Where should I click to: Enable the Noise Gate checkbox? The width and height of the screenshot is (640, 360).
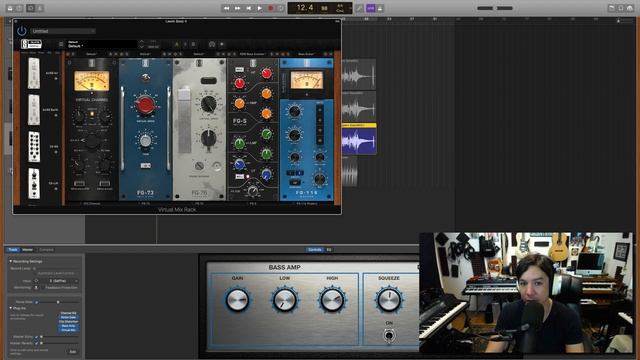click(x=36, y=302)
